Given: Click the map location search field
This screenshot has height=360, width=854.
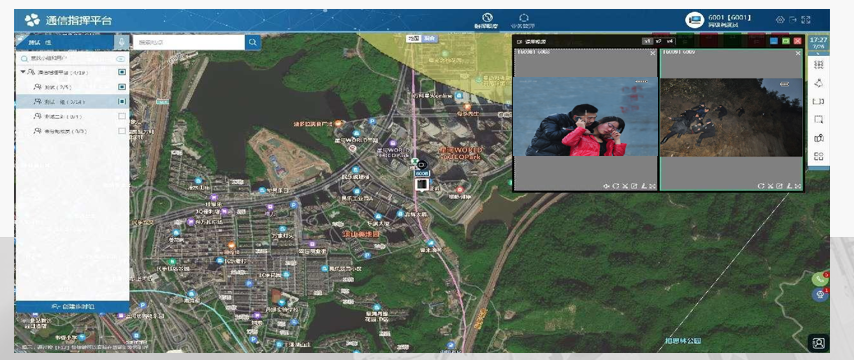Looking at the screenshot, I should pos(189,42).
